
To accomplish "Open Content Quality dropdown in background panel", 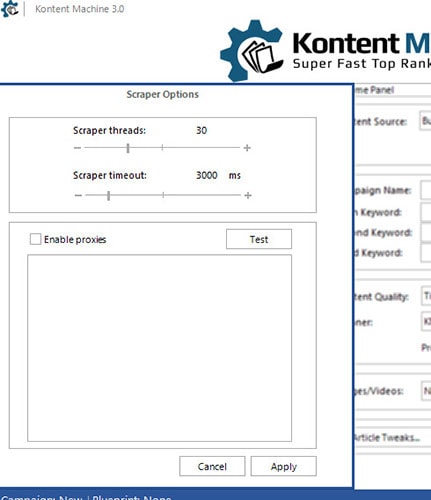I will click(x=426, y=296).
